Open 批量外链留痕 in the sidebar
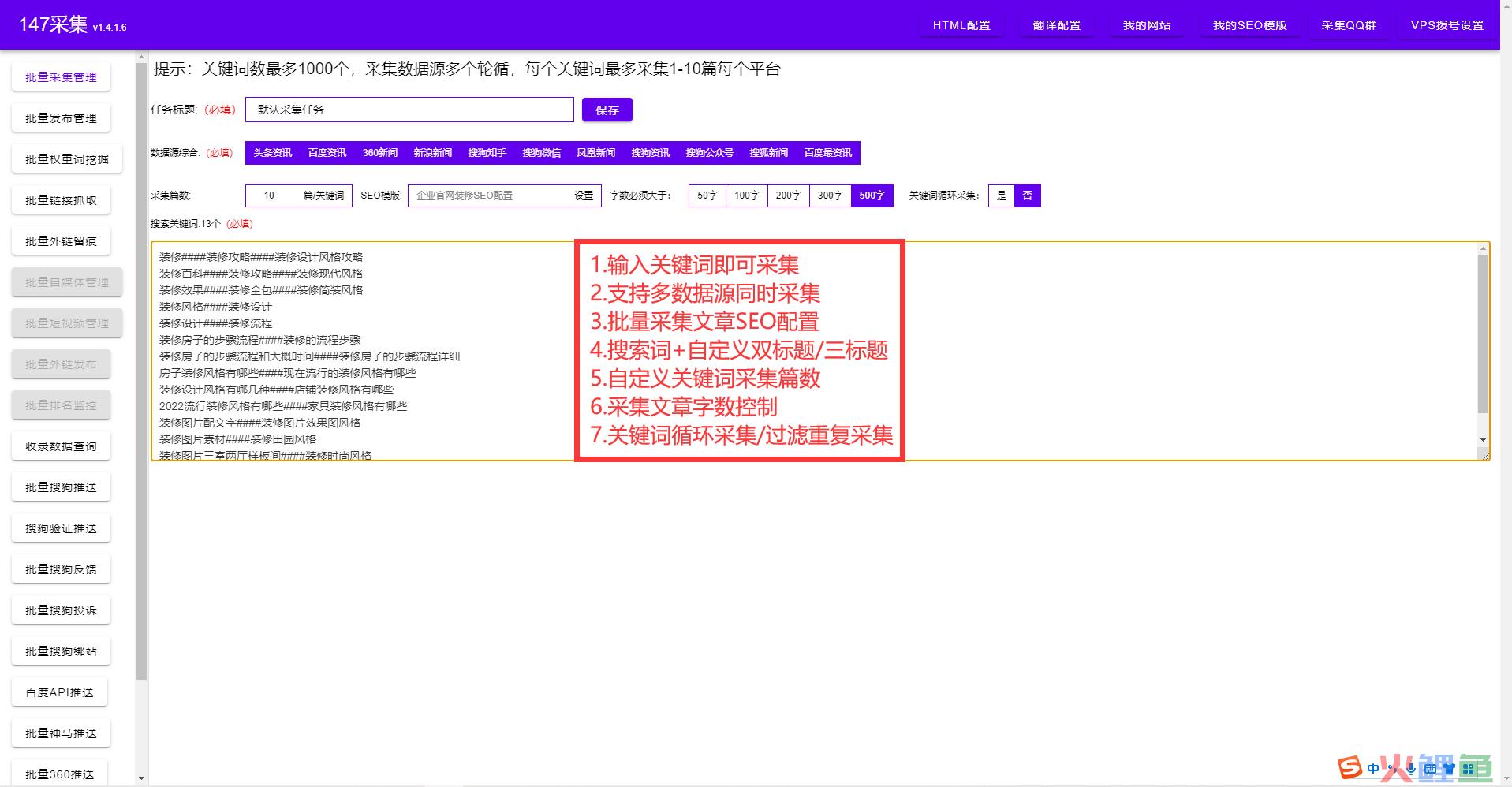The width and height of the screenshot is (1512, 787). coord(61,241)
